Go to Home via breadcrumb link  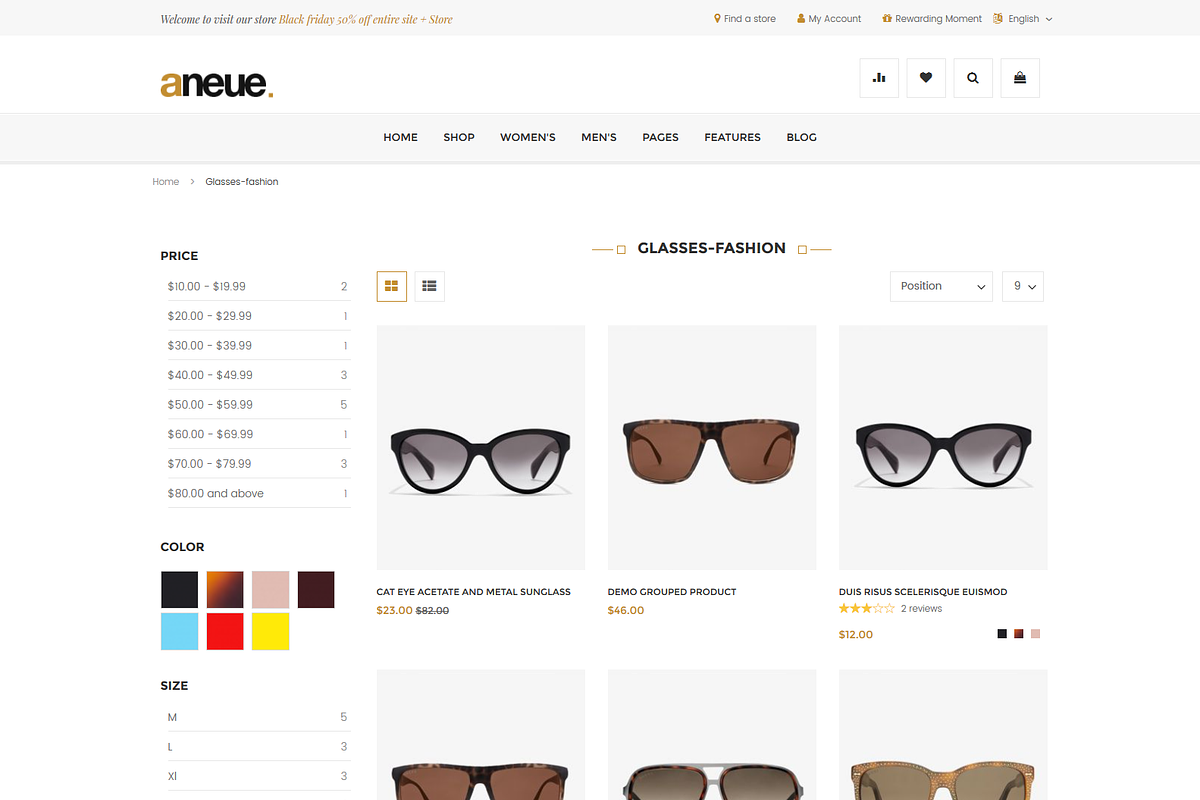coord(166,182)
